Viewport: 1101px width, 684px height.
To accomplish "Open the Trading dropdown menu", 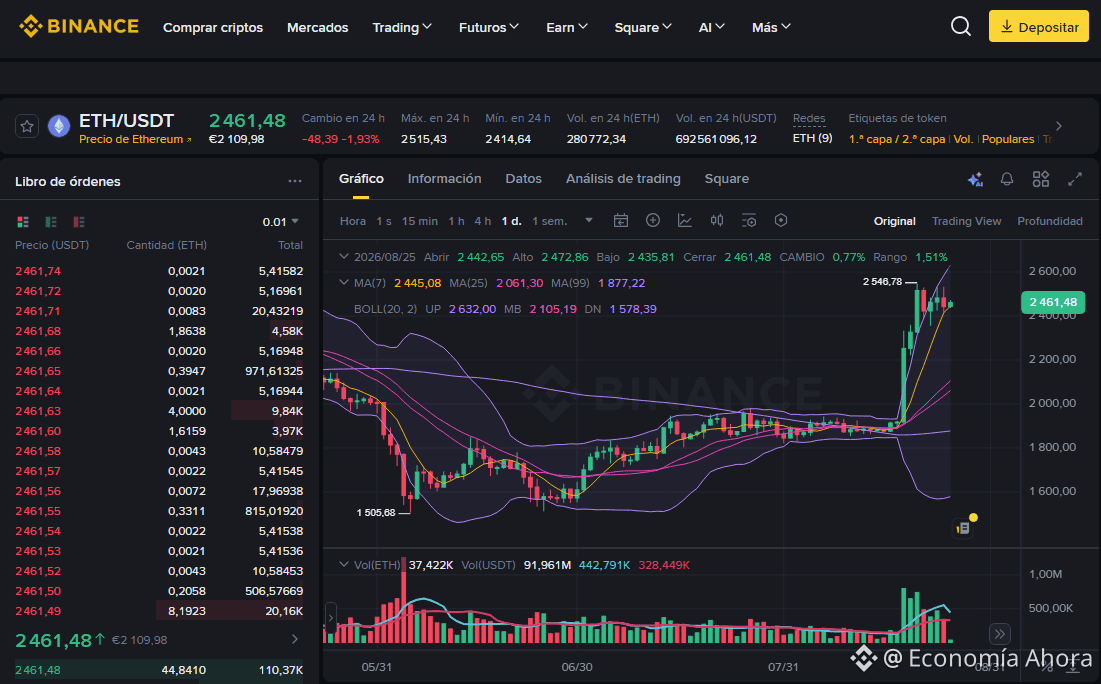I will [x=402, y=27].
